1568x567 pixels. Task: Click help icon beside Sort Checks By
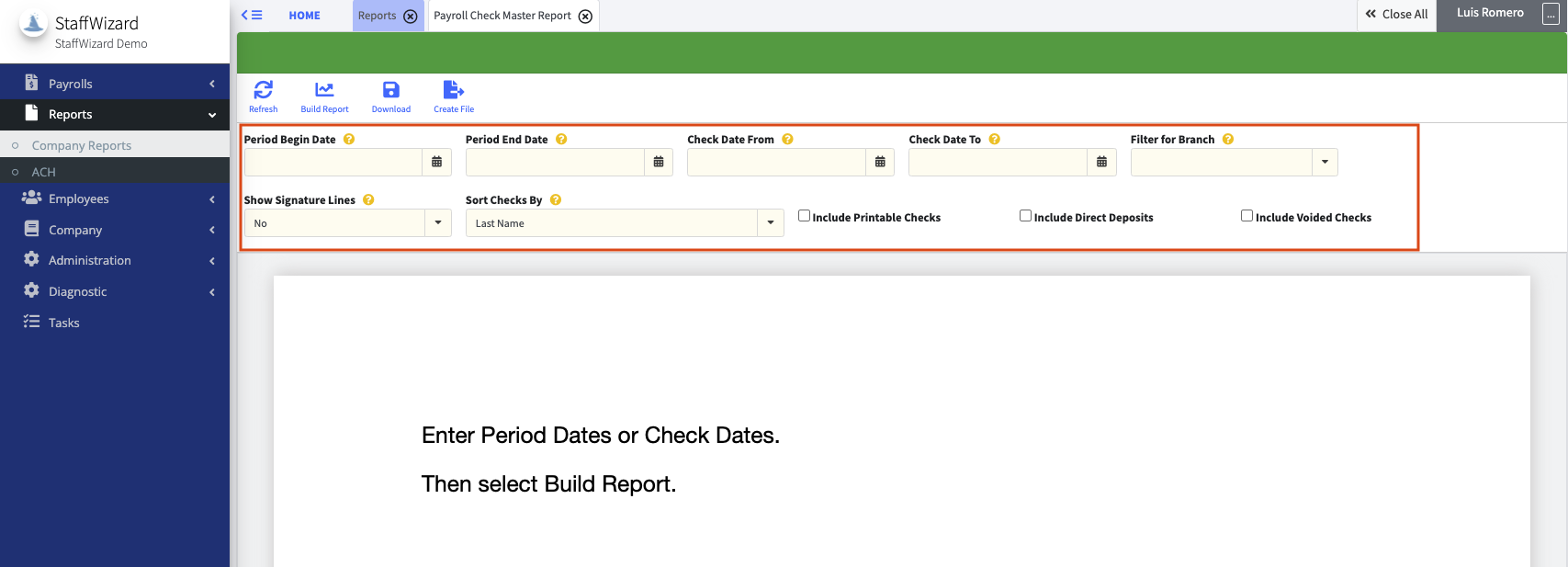pos(556,200)
